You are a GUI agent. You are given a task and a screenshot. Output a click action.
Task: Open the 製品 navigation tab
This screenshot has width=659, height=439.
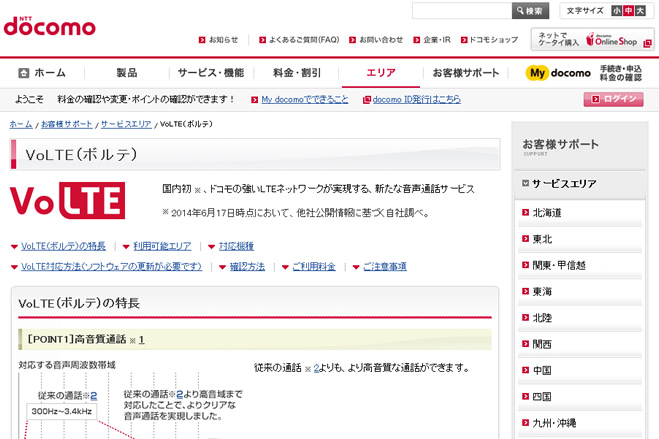127,73
